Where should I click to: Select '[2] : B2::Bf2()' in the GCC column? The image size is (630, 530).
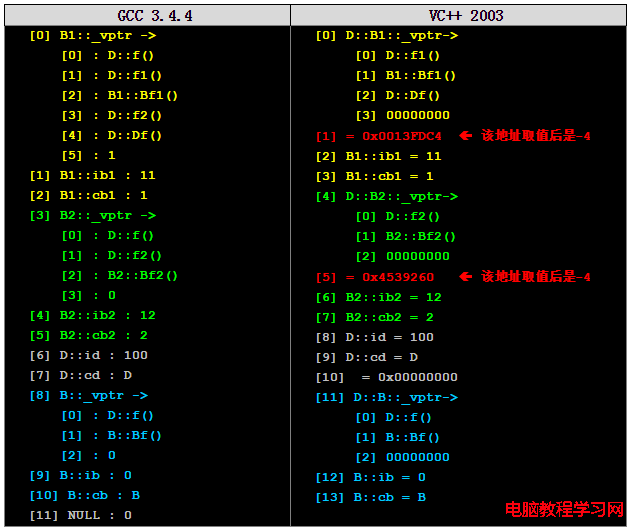click(x=119, y=275)
